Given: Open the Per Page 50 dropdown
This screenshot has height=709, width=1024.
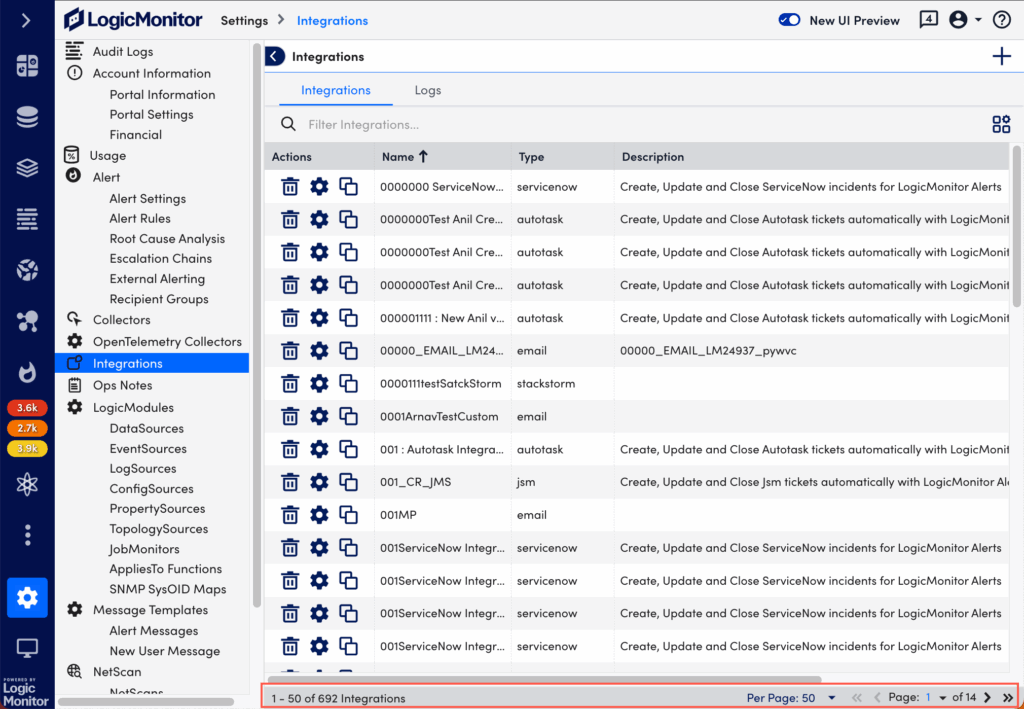Looking at the screenshot, I should point(831,698).
